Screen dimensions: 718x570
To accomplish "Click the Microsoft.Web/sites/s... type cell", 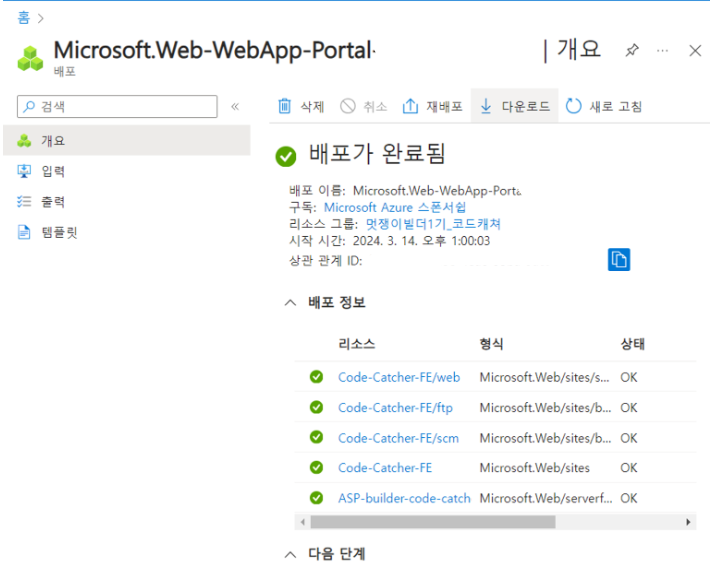I will coord(544,377).
